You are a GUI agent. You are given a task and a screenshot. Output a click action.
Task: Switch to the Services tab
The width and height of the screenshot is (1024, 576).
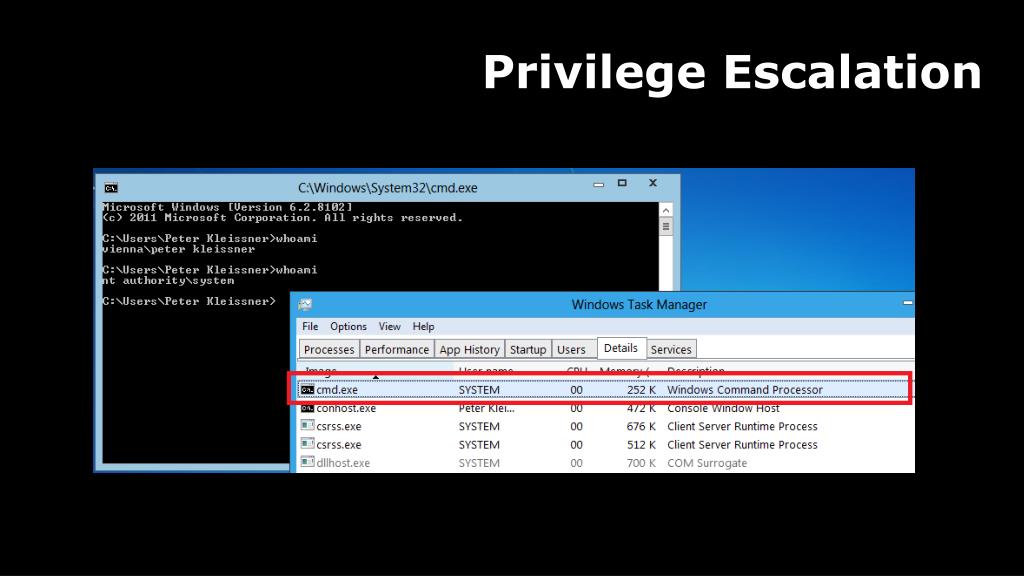[671, 349]
